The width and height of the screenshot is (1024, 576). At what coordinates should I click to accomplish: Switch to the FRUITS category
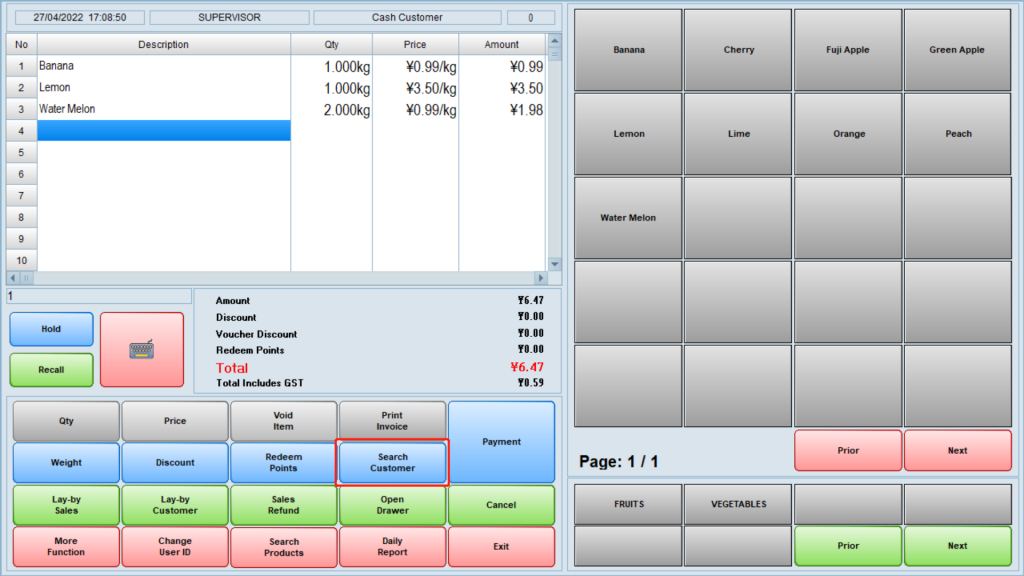(x=628, y=505)
